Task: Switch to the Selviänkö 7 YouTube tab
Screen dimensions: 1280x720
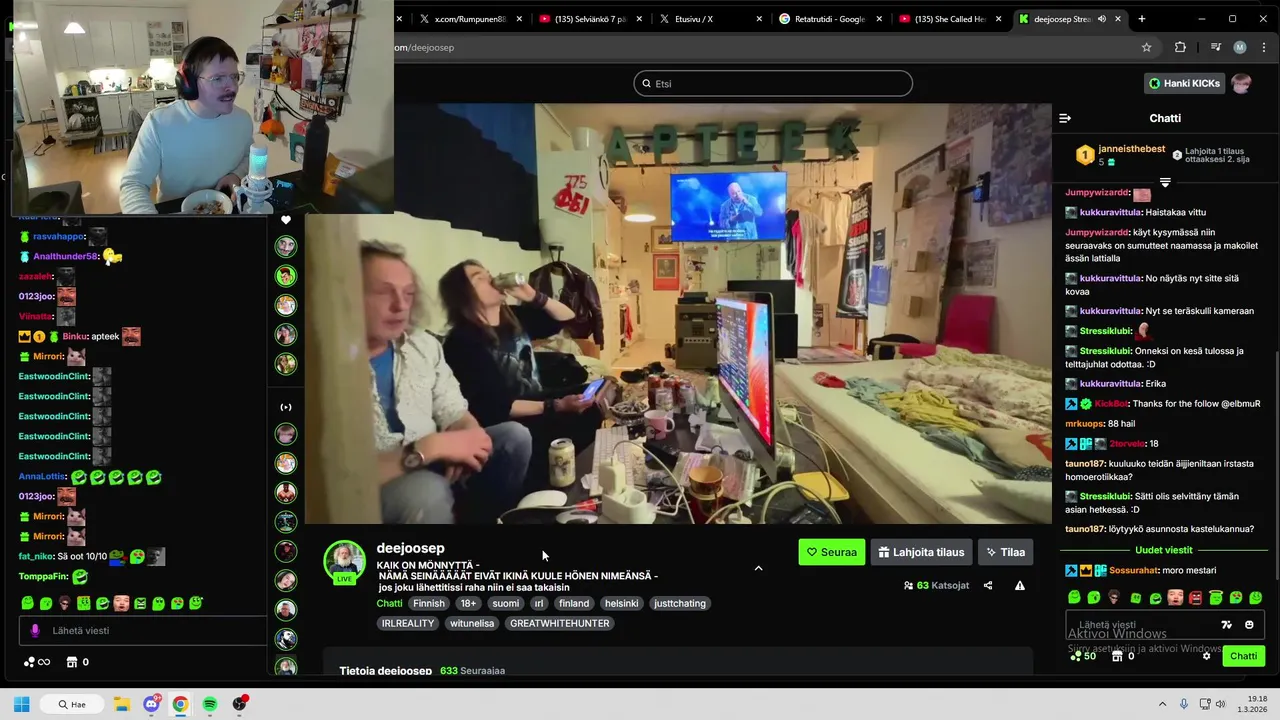Action: point(590,19)
